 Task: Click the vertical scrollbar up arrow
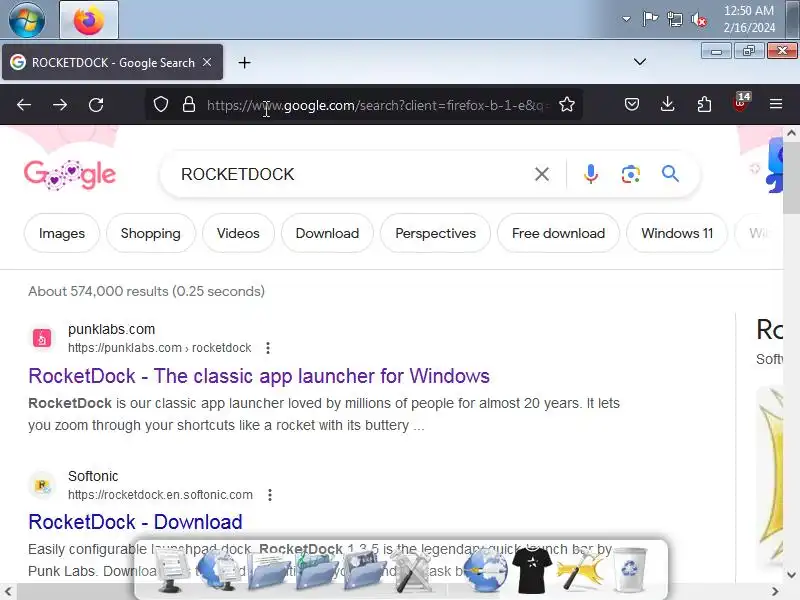pos(791,133)
